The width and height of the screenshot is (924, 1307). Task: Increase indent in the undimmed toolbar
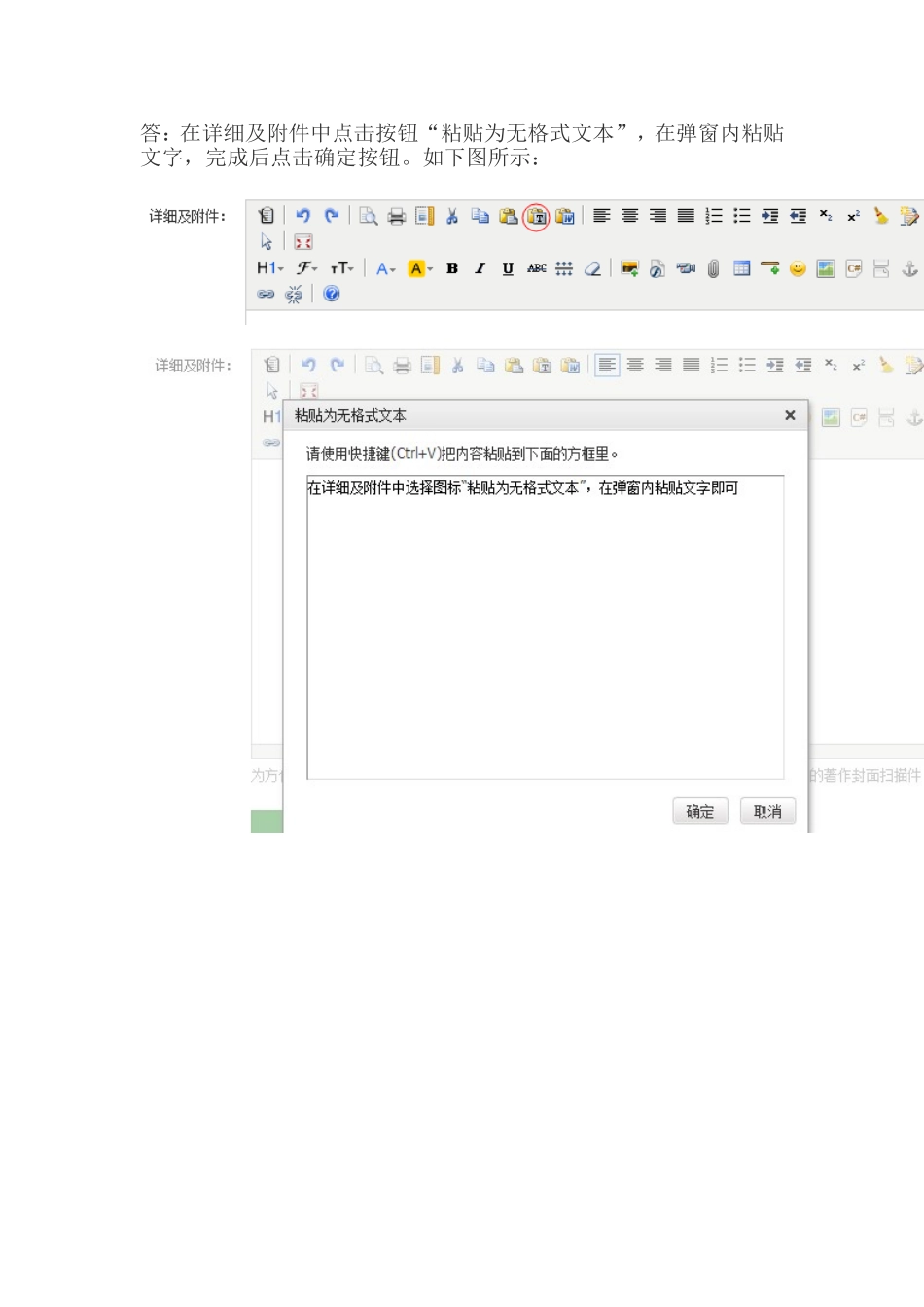click(x=770, y=216)
